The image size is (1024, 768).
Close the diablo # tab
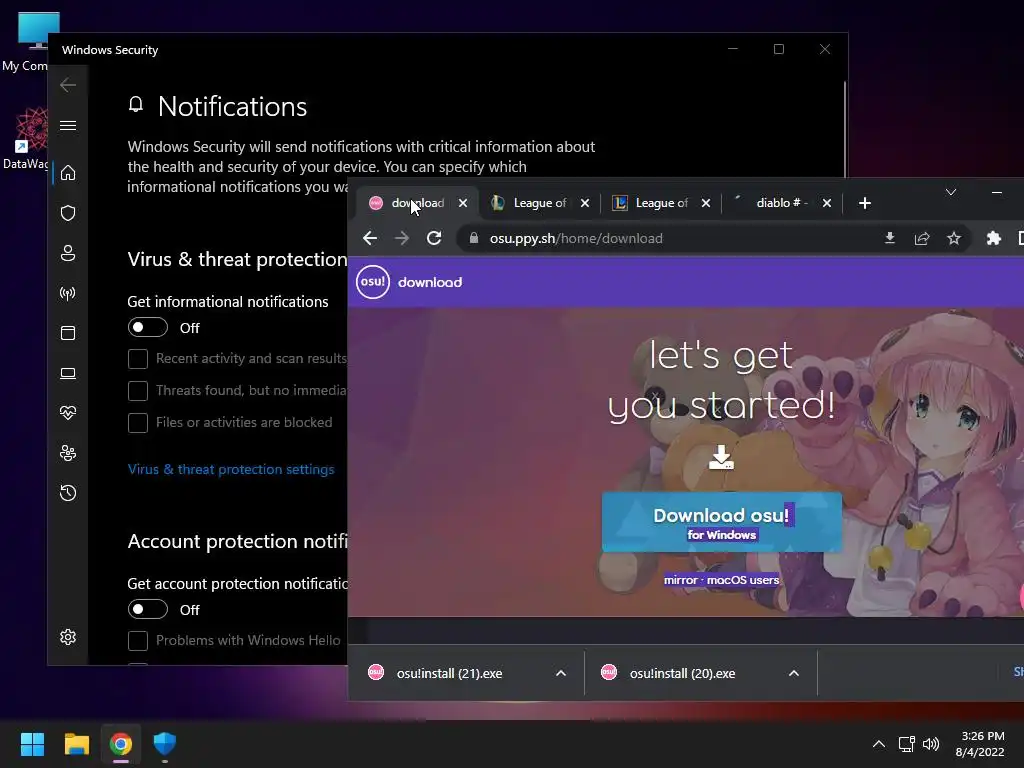tap(827, 203)
